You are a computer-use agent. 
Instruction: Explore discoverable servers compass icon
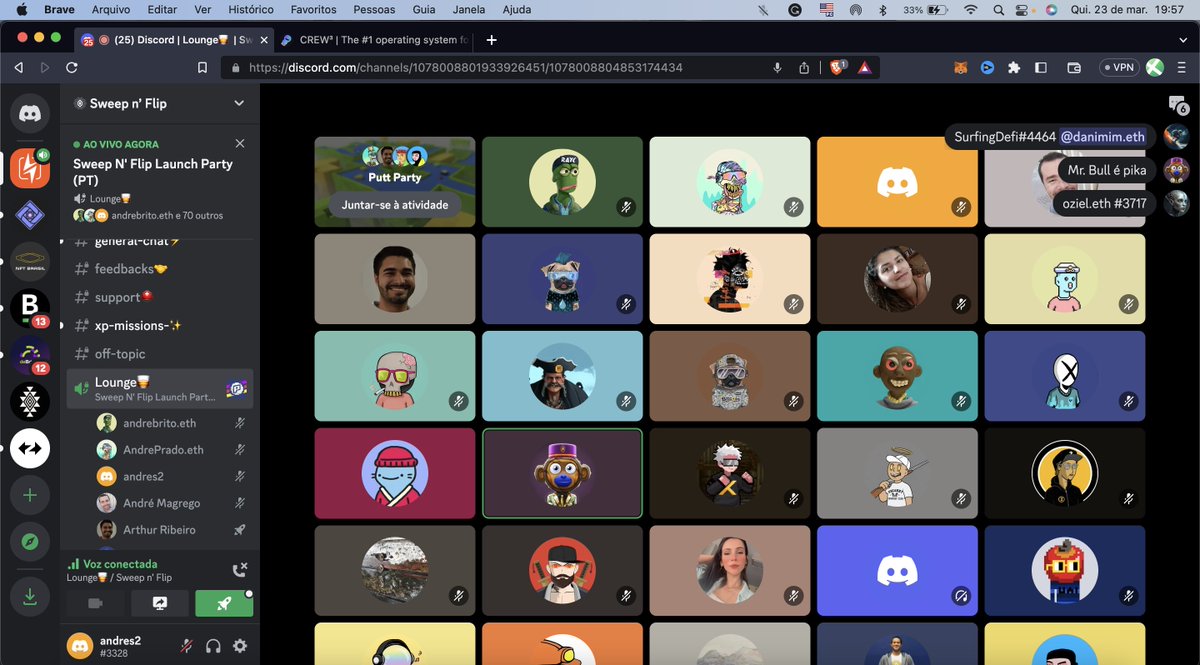[x=30, y=542]
